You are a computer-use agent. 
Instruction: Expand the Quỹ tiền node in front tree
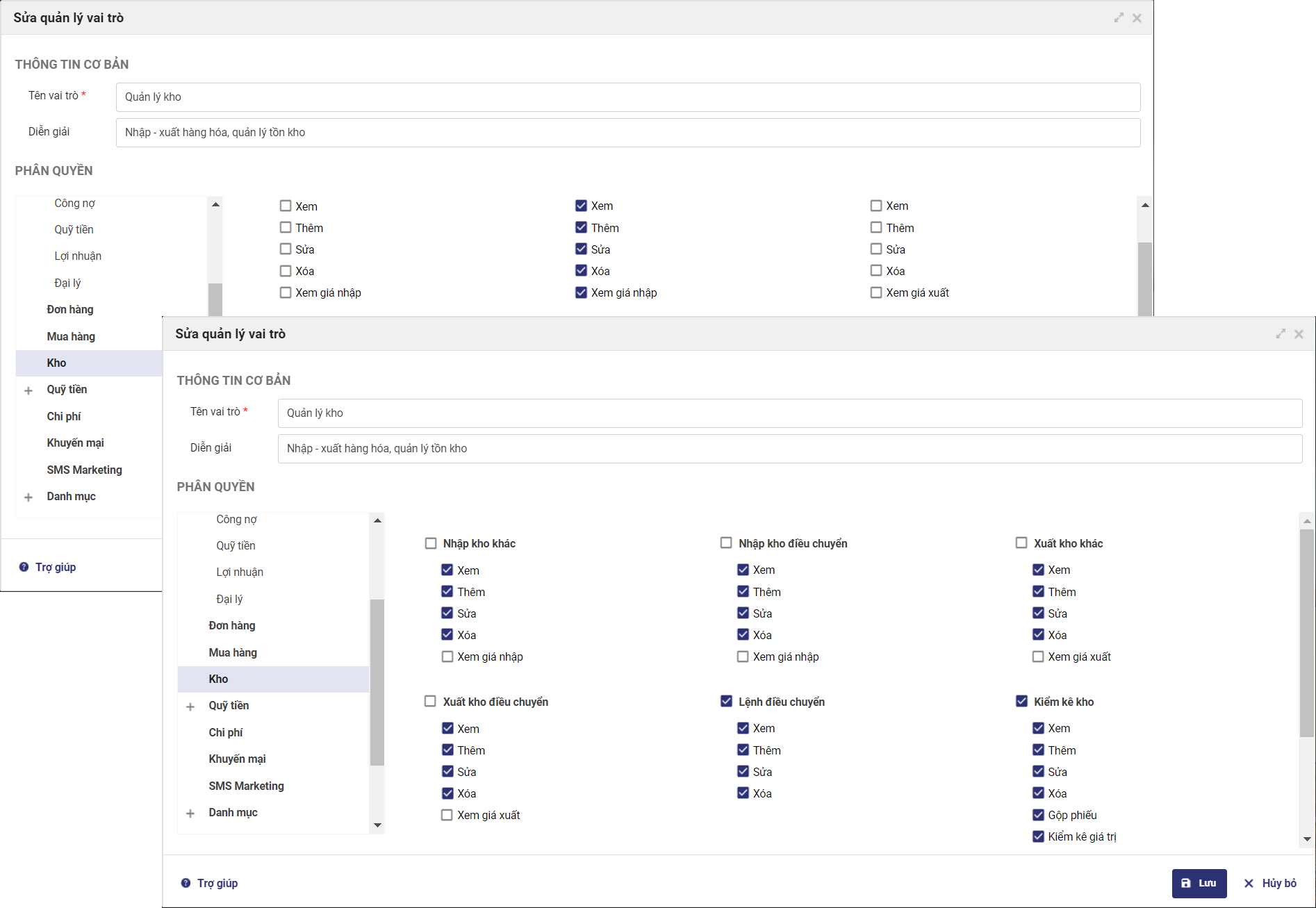[x=190, y=707]
